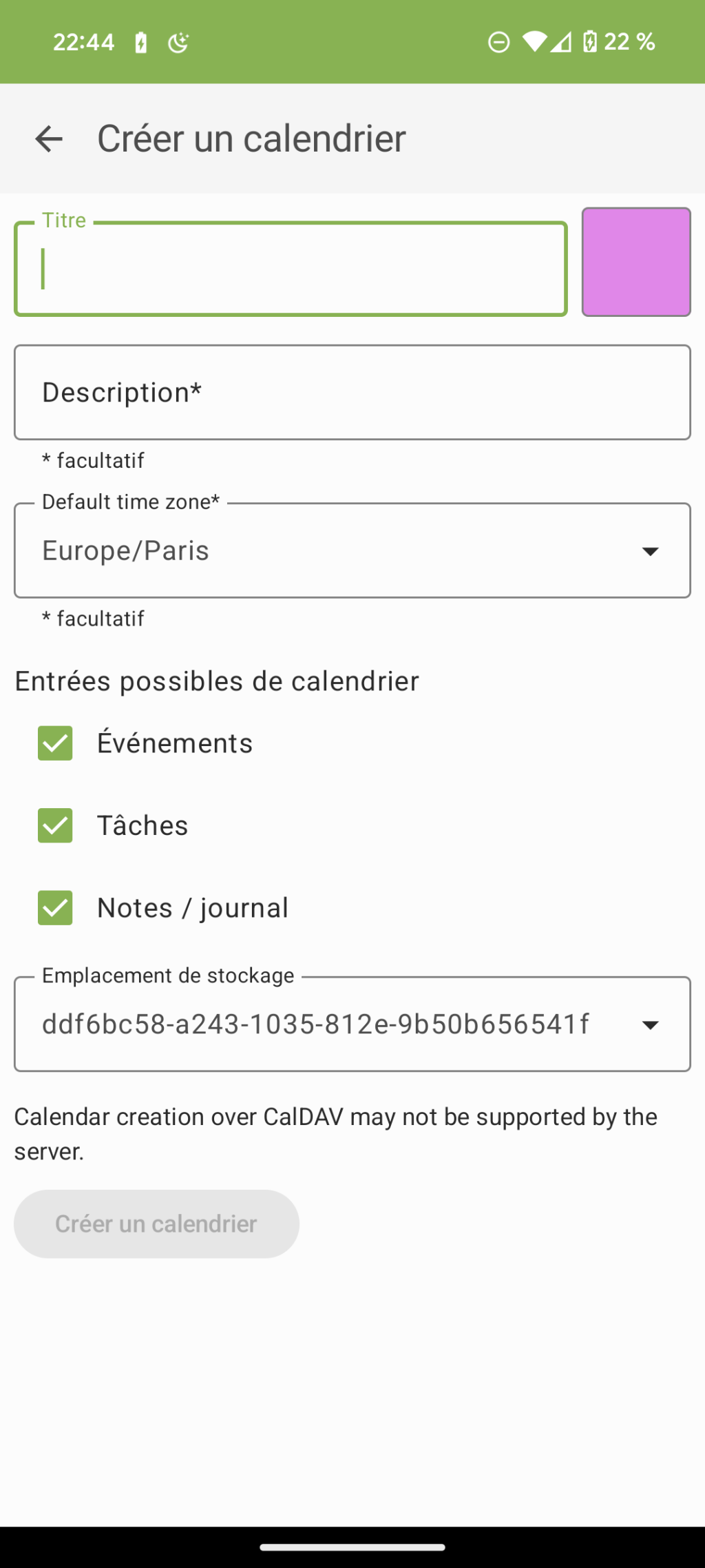Tap the Créer un calendrier submit button
Viewport: 705px width, 1568px height.
point(156,1224)
